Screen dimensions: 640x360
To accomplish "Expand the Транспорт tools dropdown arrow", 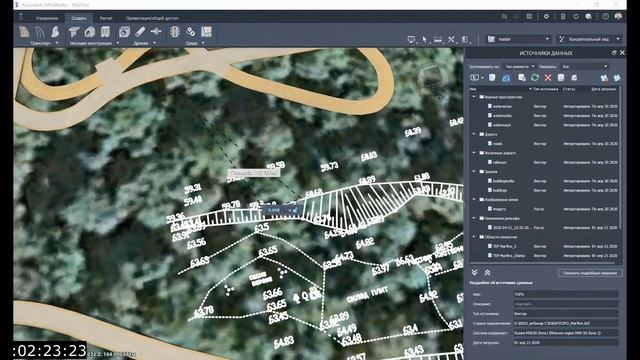I will point(57,43).
